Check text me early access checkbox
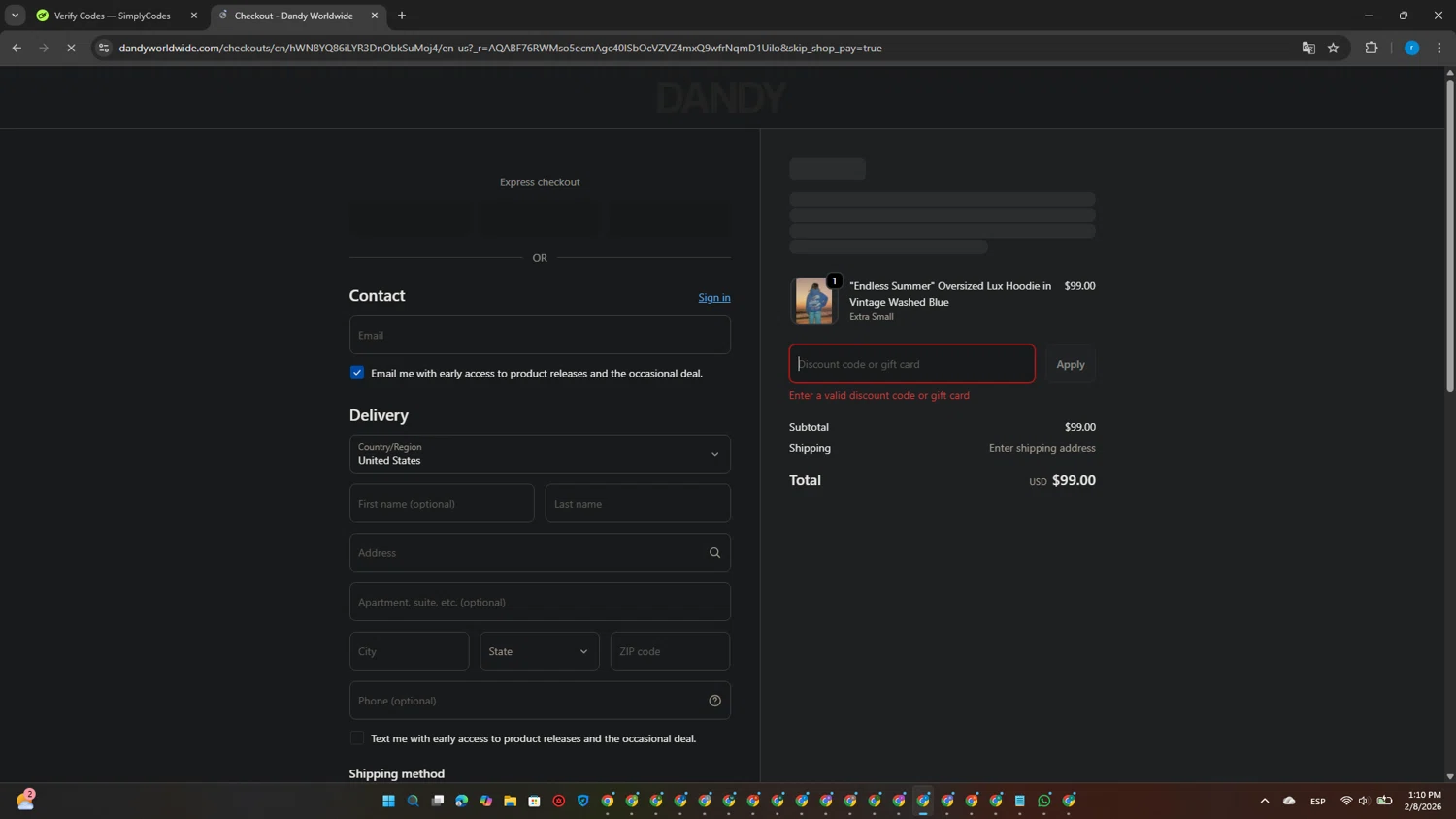Image resolution: width=1456 pixels, height=819 pixels. [357, 738]
